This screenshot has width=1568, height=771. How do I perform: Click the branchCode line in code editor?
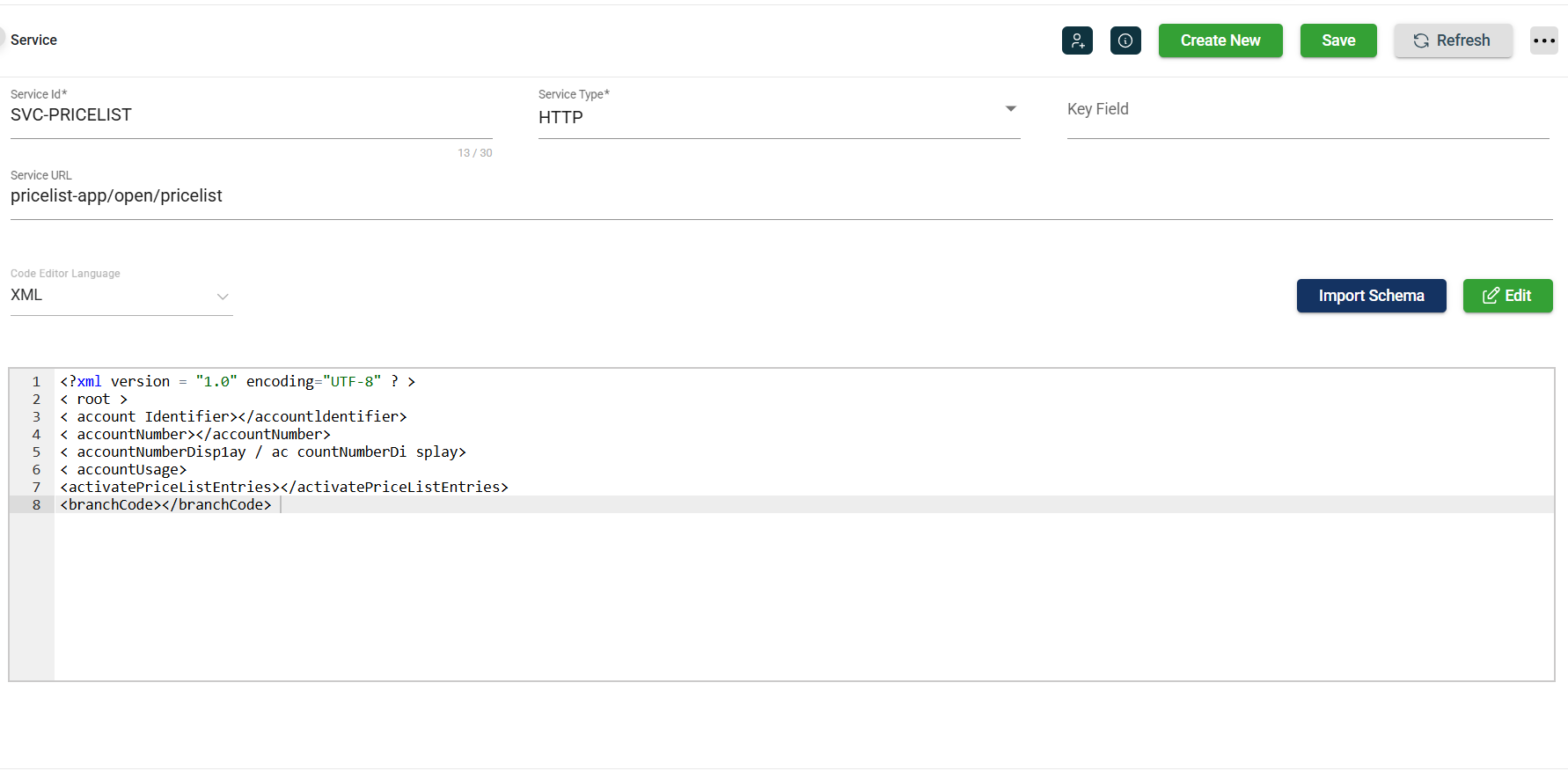166,504
